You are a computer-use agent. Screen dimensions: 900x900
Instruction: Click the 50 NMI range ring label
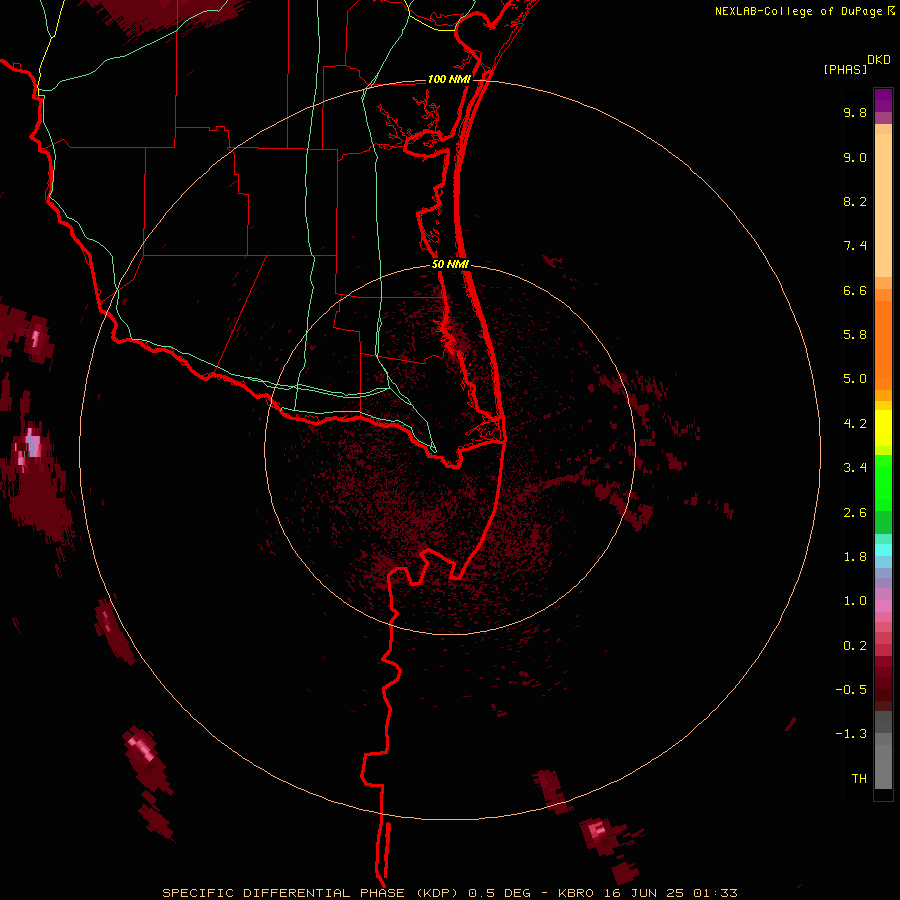(x=450, y=264)
